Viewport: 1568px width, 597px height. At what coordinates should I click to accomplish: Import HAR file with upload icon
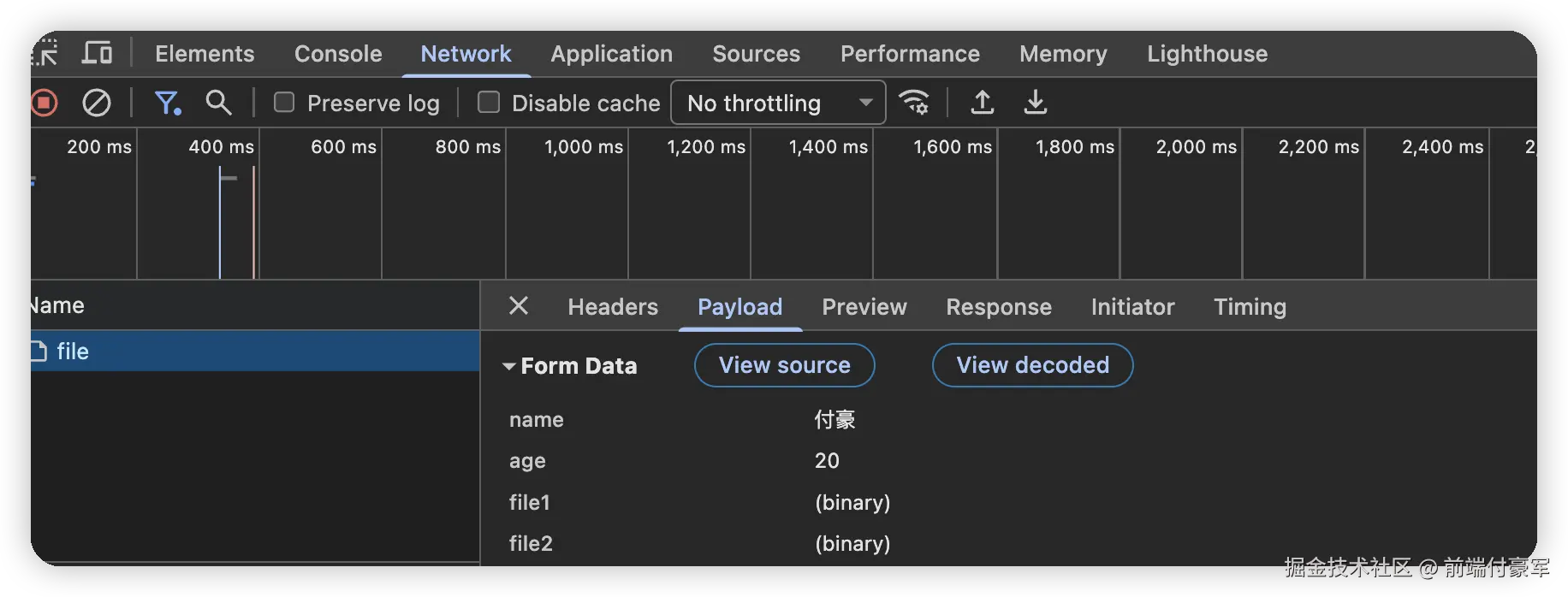(983, 103)
